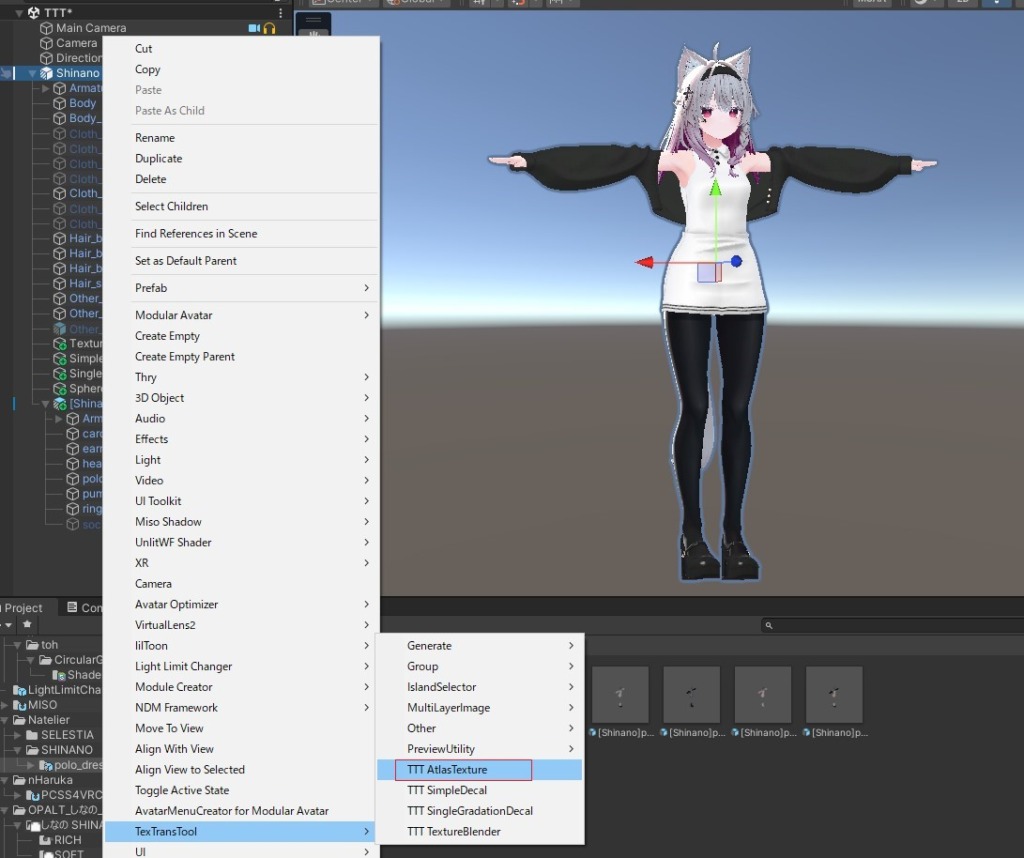Choose Delete from the context menu
This screenshot has width=1024, height=858.
click(x=242, y=179)
